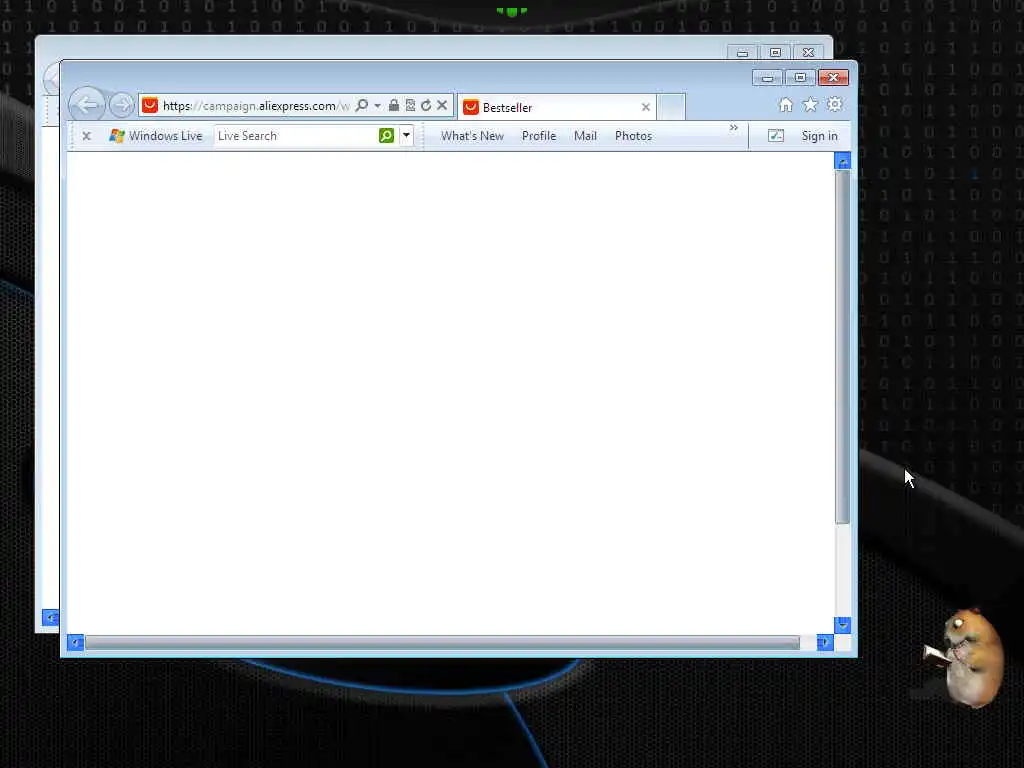Click the Live Search text box
Image resolution: width=1024 pixels, height=768 pixels.
pos(296,136)
